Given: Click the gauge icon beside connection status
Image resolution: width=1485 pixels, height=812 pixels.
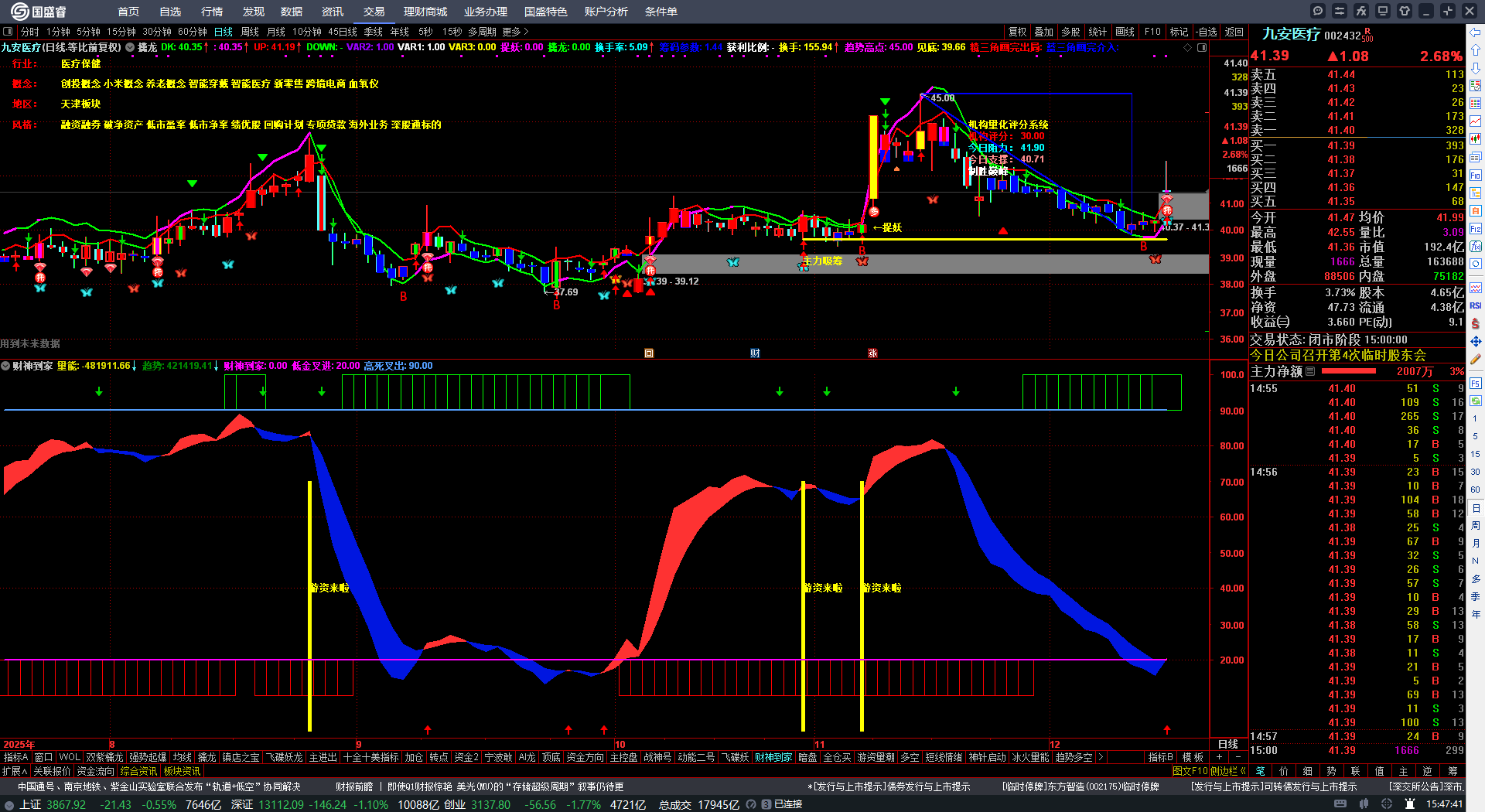Looking at the screenshot, I should coord(753,804).
